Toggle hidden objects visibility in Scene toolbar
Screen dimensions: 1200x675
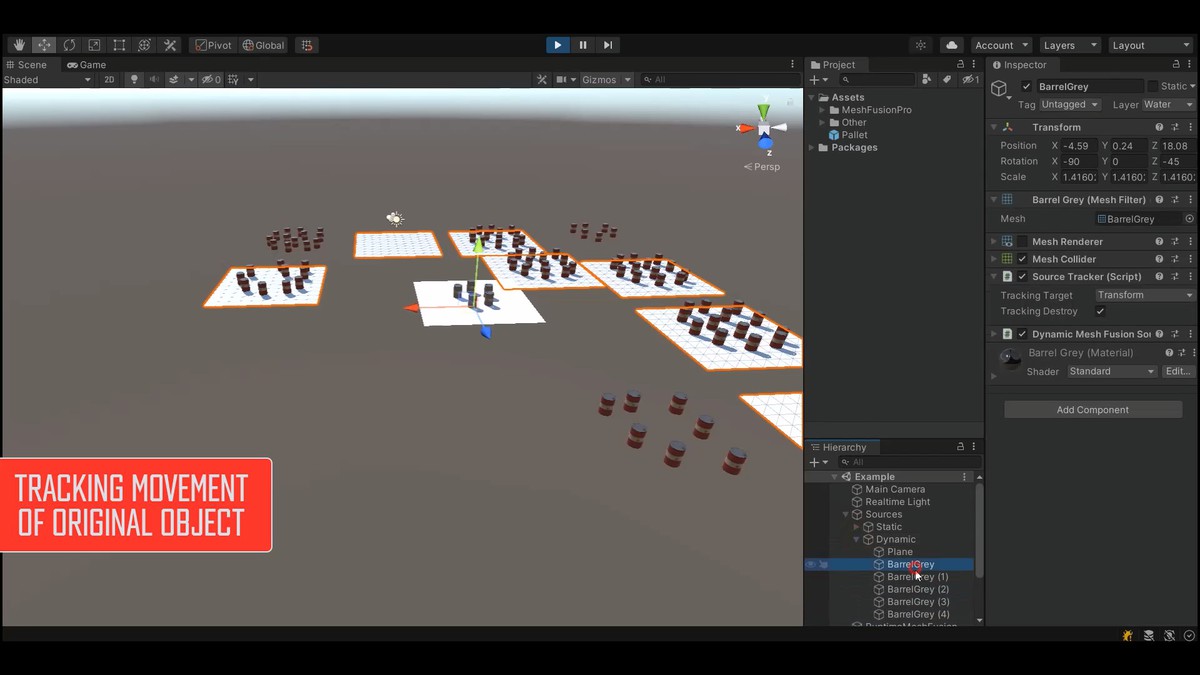(x=211, y=79)
